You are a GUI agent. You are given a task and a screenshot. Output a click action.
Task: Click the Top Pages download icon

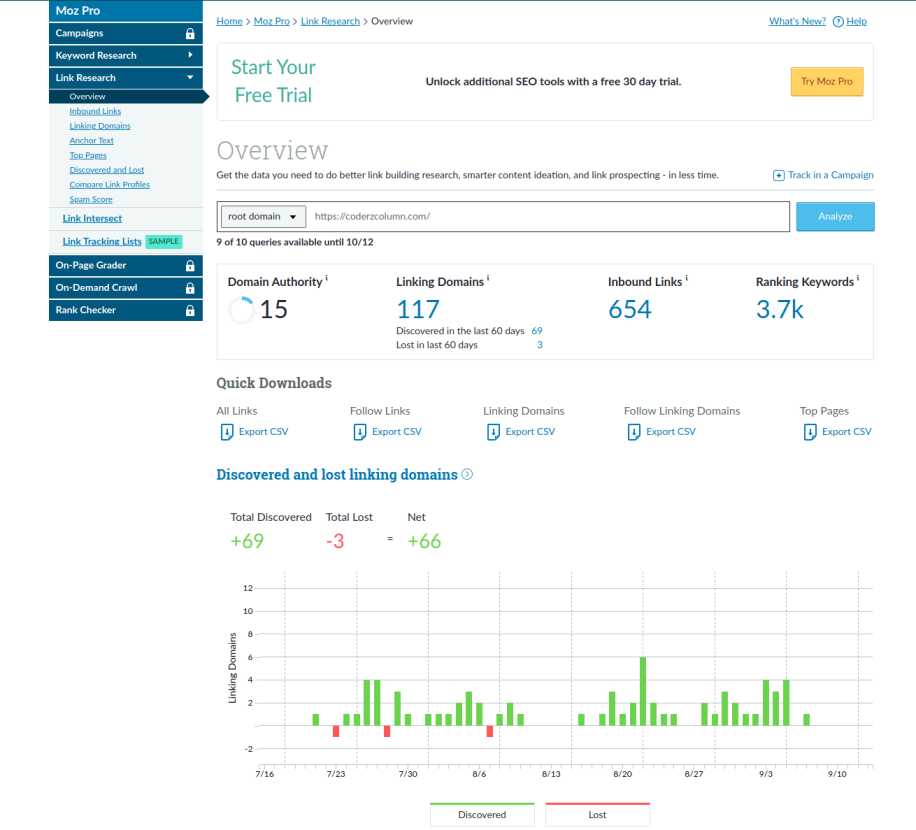coord(810,432)
